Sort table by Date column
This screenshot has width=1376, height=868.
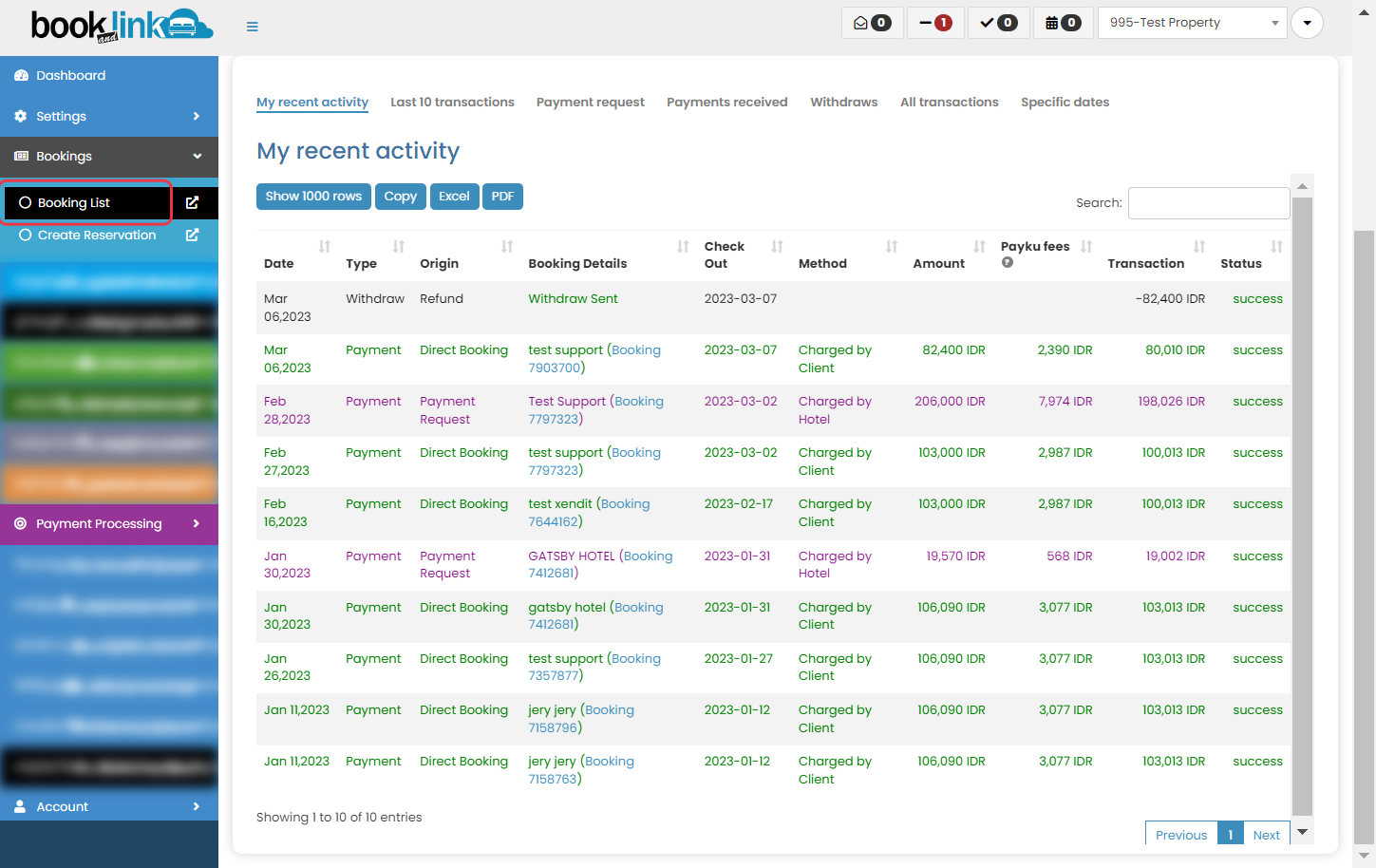pos(325,247)
